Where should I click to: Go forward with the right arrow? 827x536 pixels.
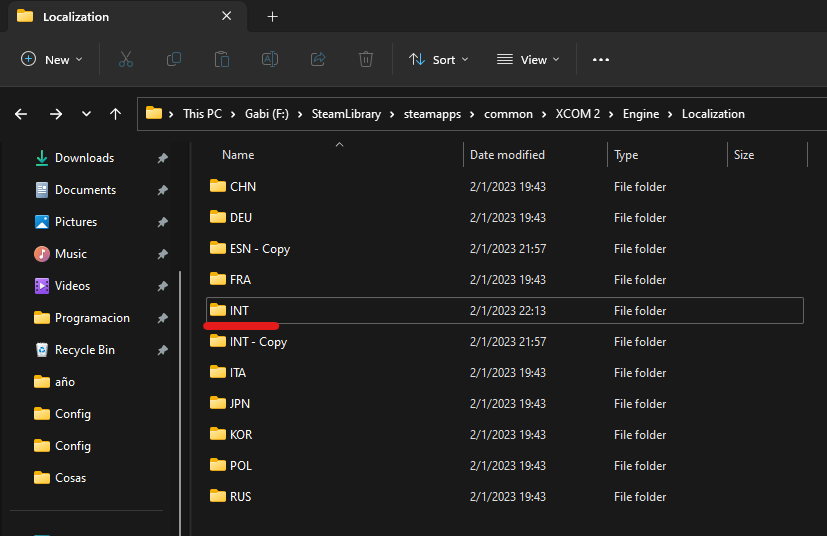coord(56,114)
